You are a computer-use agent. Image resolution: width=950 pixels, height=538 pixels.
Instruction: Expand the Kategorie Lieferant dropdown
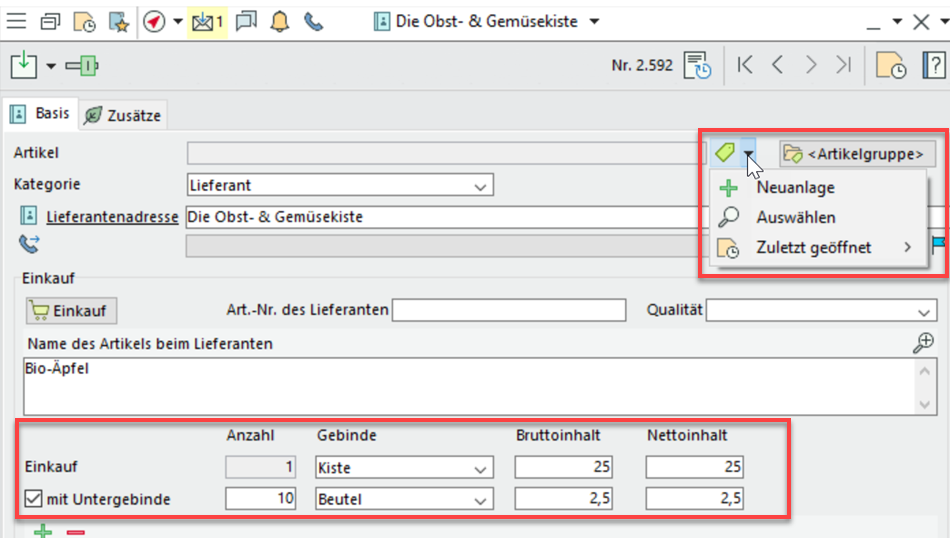click(x=481, y=185)
